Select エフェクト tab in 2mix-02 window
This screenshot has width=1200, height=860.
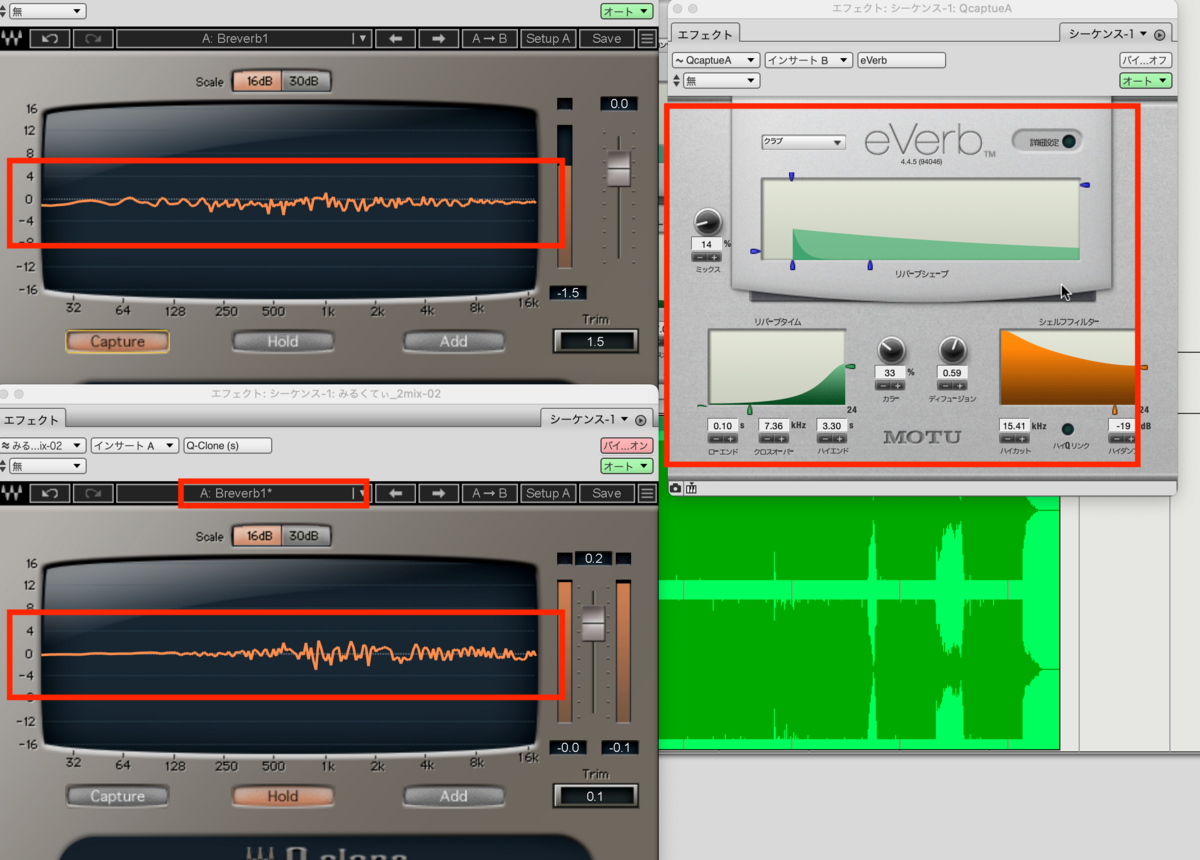(x=32, y=420)
